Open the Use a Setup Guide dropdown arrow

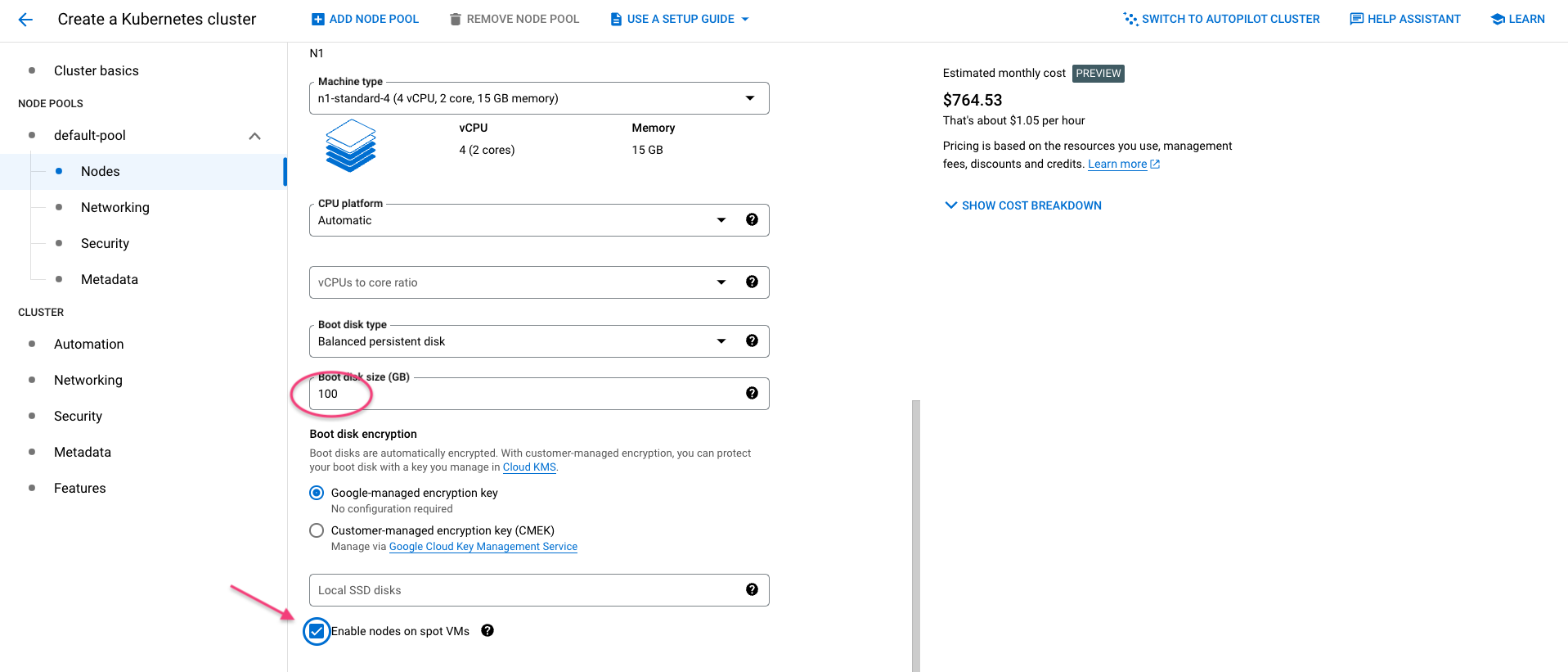[x=745, y=19]
